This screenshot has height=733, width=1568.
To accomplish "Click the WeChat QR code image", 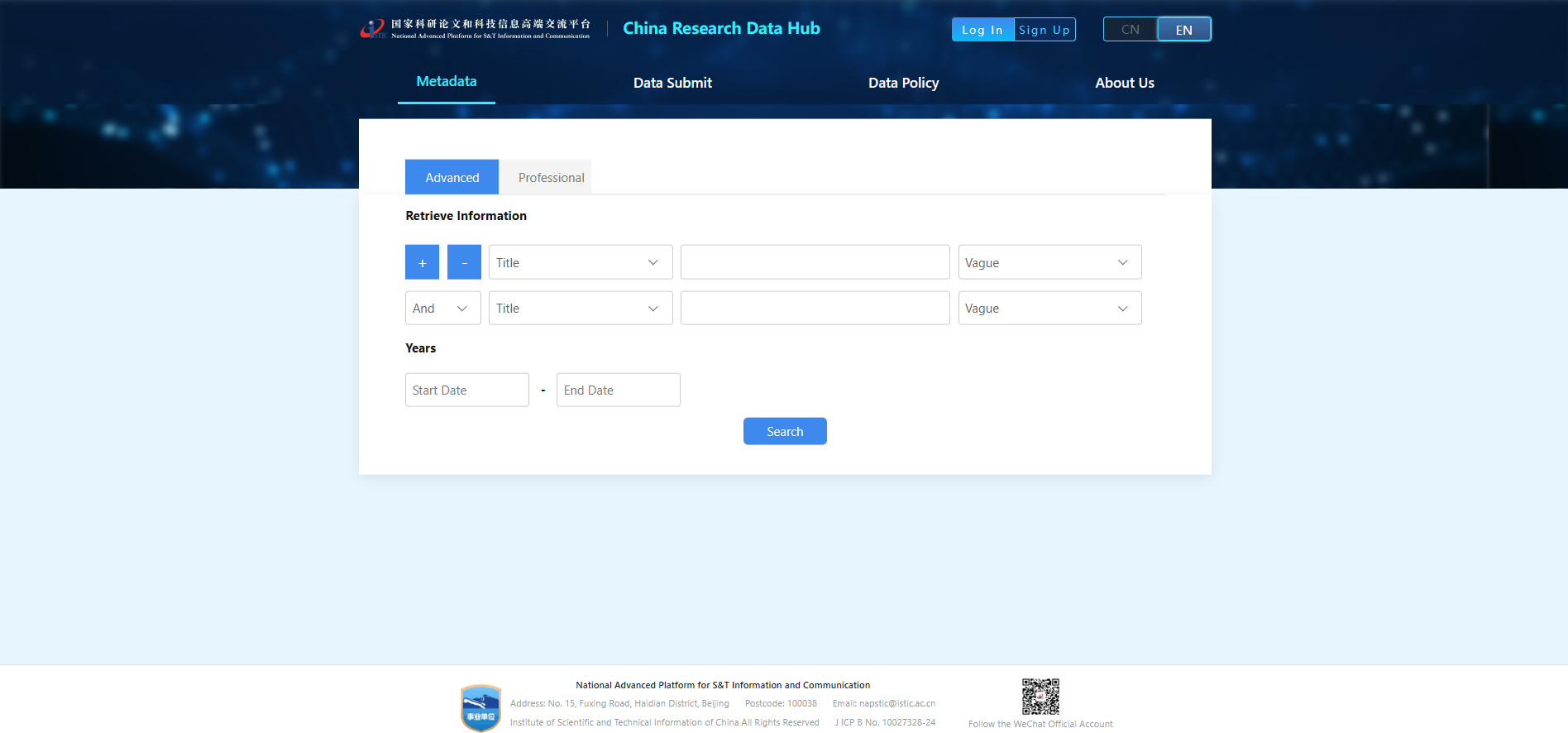I will [1040, 697].
